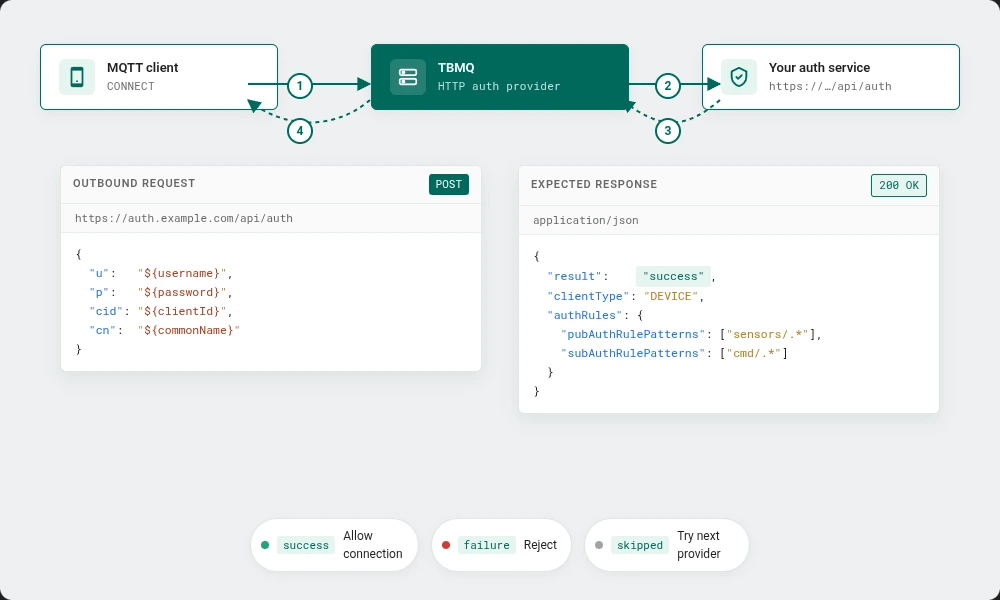Click the https://…/api/auth text in auth service card

[830, 86]
